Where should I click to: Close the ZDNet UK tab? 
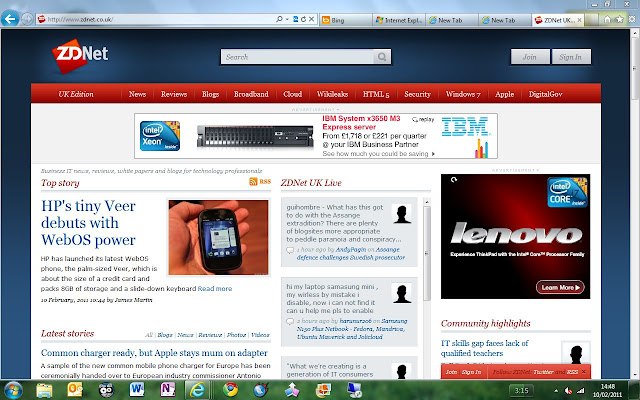point(579,20)
